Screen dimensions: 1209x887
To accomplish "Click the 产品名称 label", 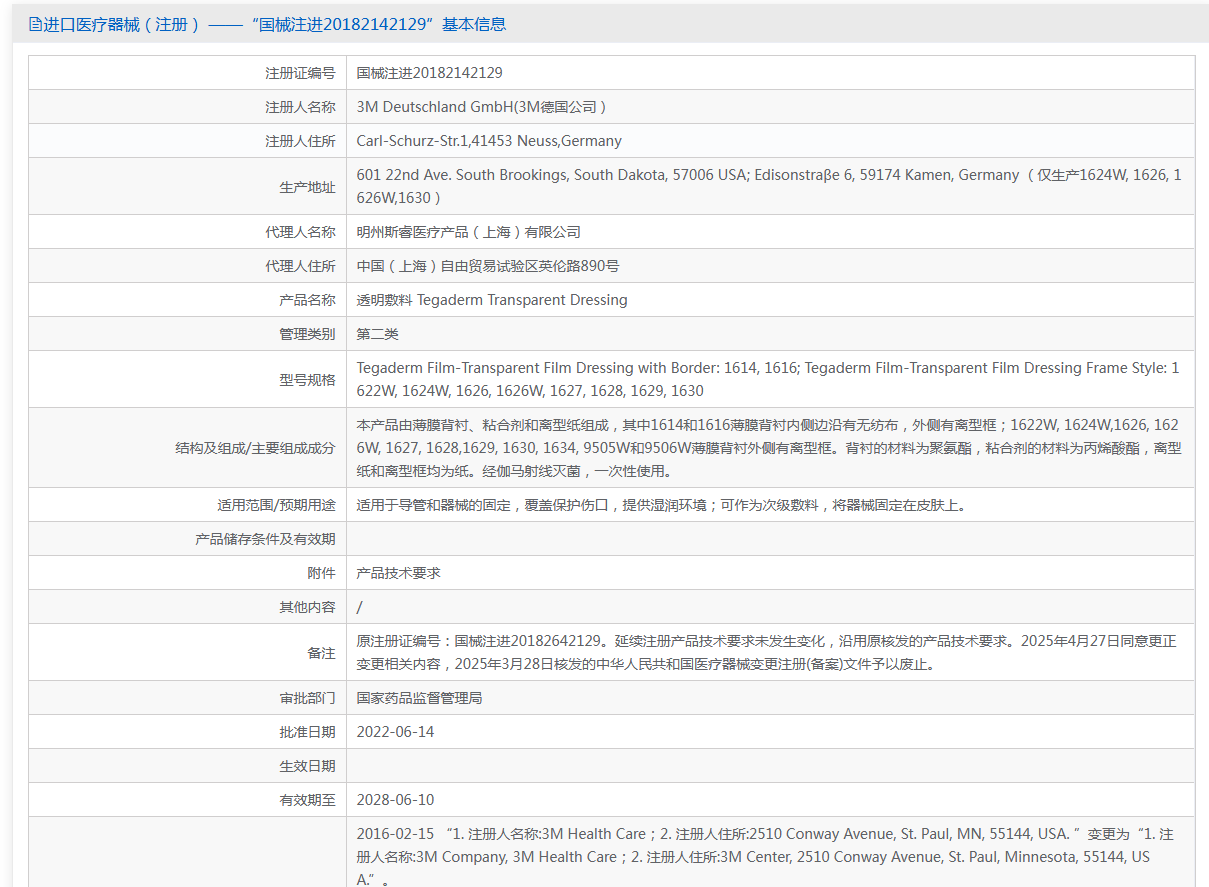I will [307, 300].
